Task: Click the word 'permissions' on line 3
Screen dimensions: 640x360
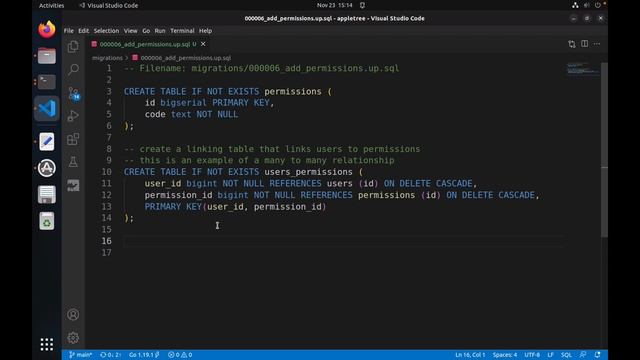Action: [293, 91]
